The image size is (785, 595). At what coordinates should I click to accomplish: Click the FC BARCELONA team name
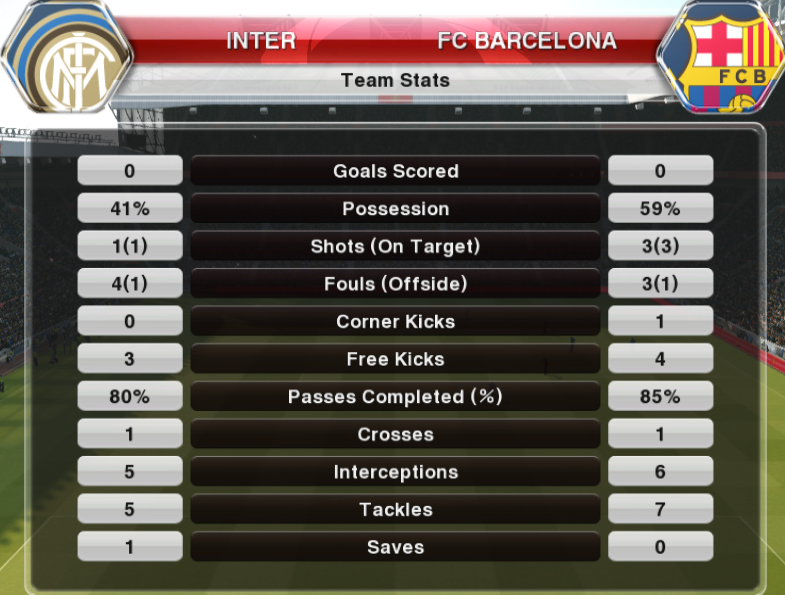527,41
